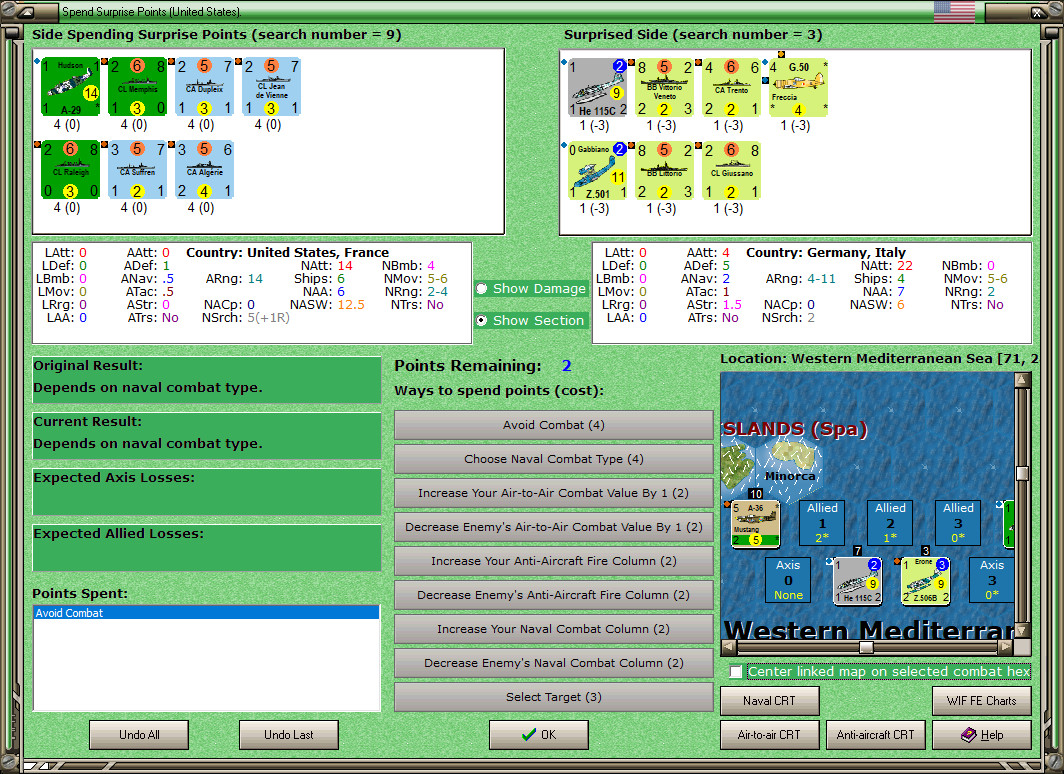The height and width of the screenshot is (774, 1064).
Task: Click the A-36 Mustang unit on map
Action: [x=755, y=524]
